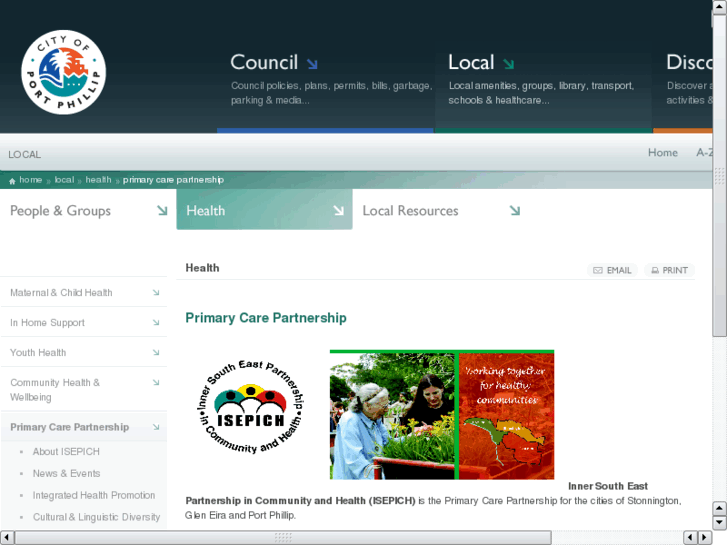
Task: Click the horizontal scrollbar left arrow at far left
Action: click(x=6, y=538)
